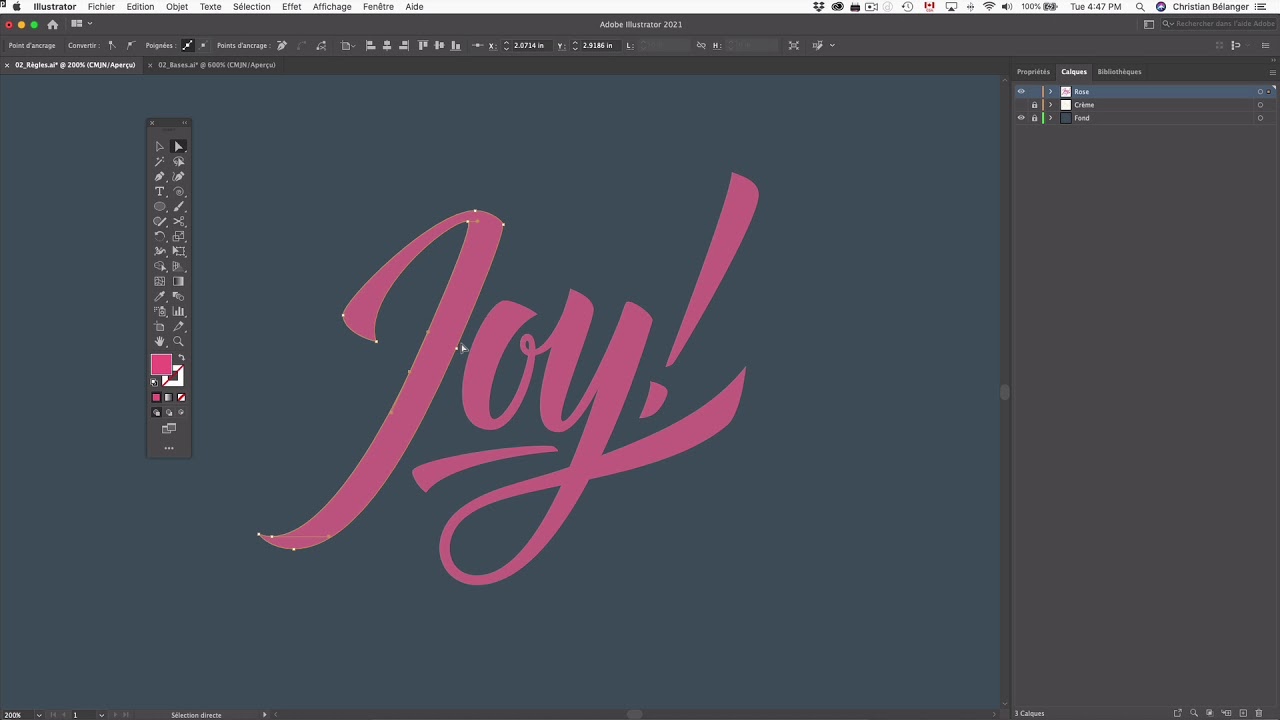
Task: Switch to the Propriétés tab
Action: [1033, 72]
